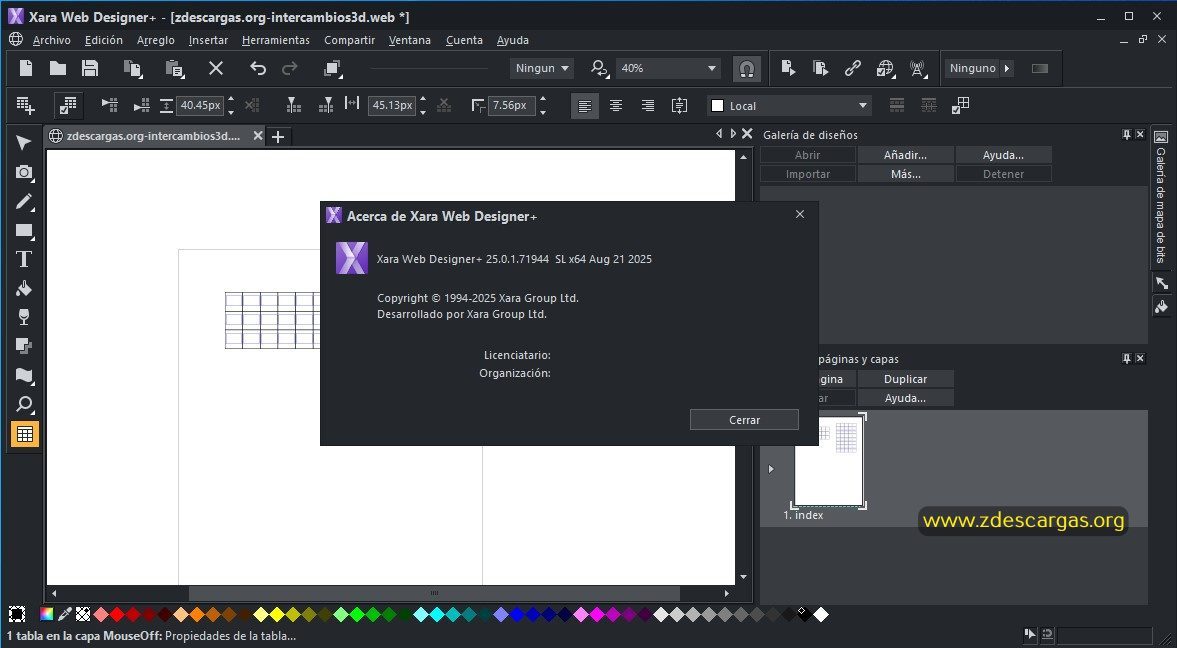The width and height of the screenshot is (1177, 648).
Task: Select the Fill bucket tool
Action: tap(24, 288)
